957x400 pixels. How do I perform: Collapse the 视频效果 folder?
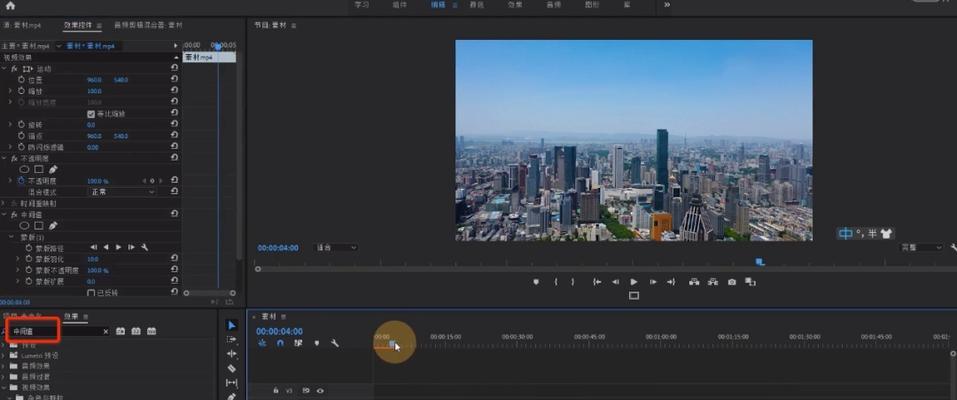click(x=4, y=387)
